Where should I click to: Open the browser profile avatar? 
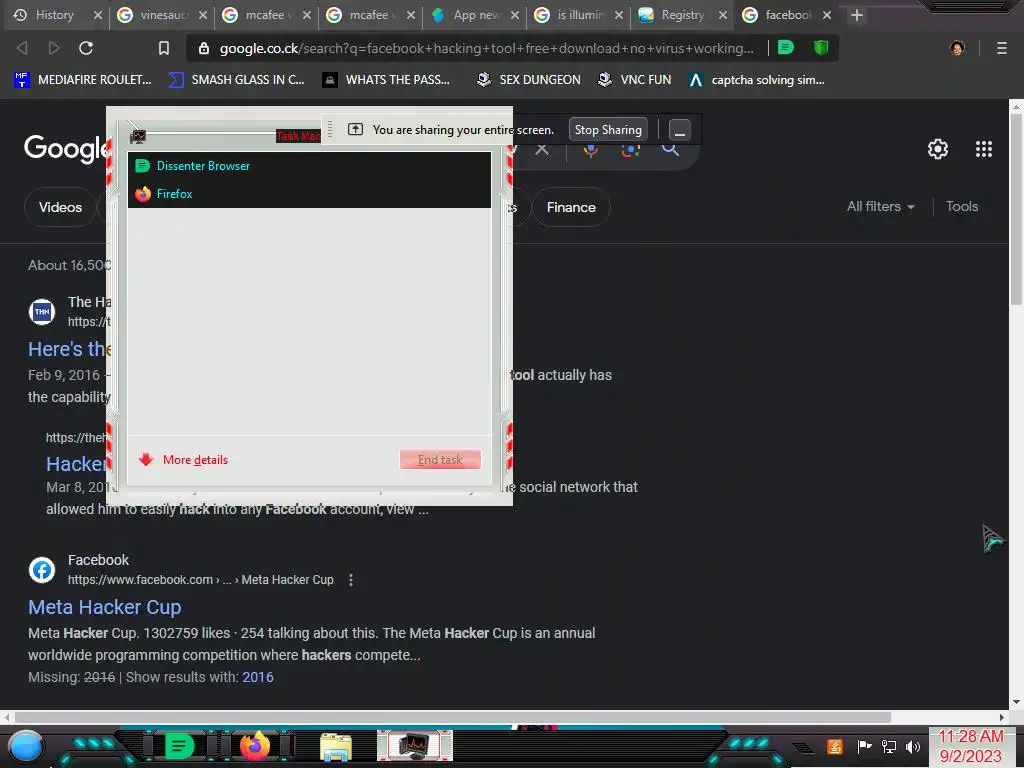tap(957, 48)
